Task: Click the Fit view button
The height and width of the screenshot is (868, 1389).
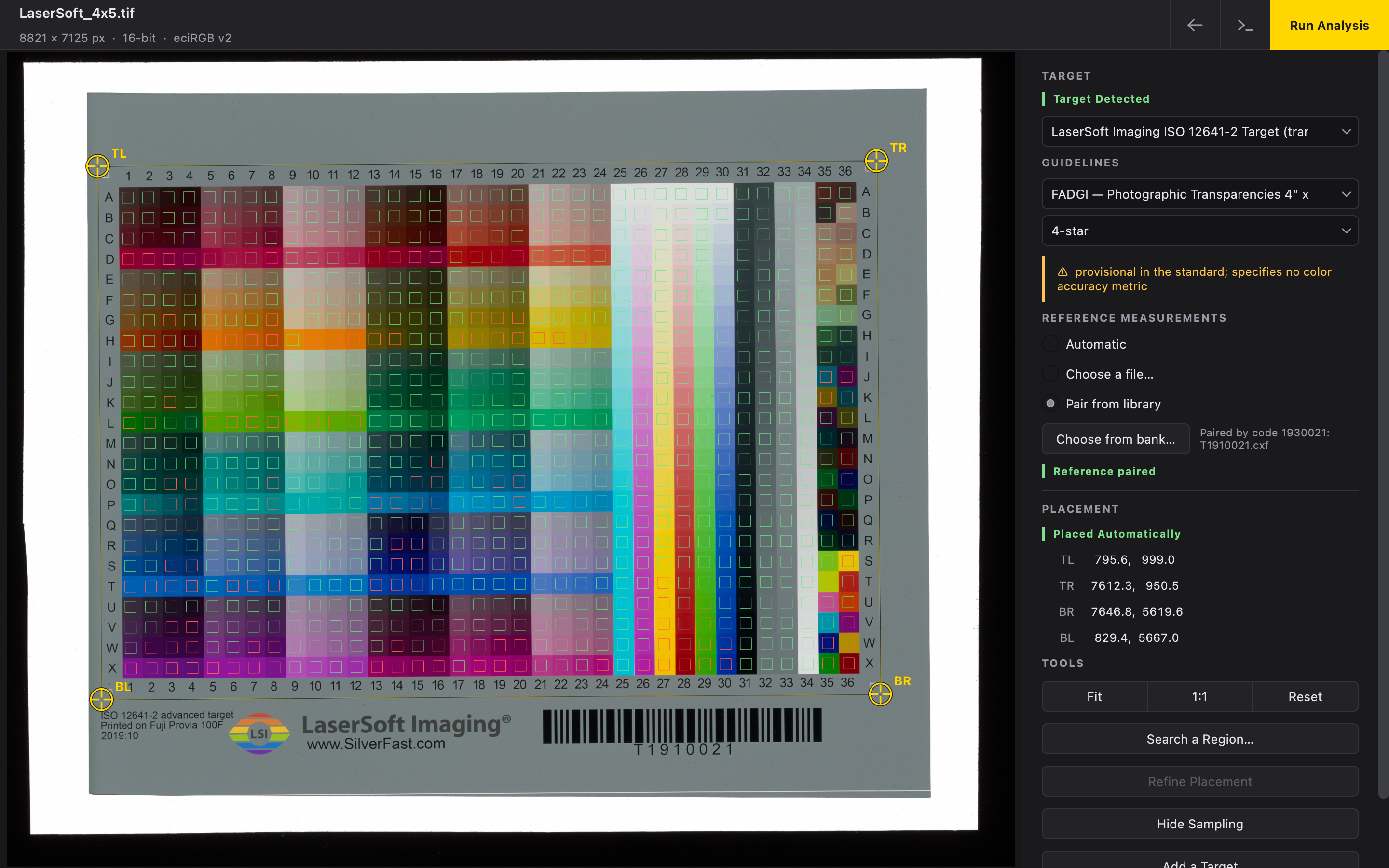Action: click(1094, 696)
